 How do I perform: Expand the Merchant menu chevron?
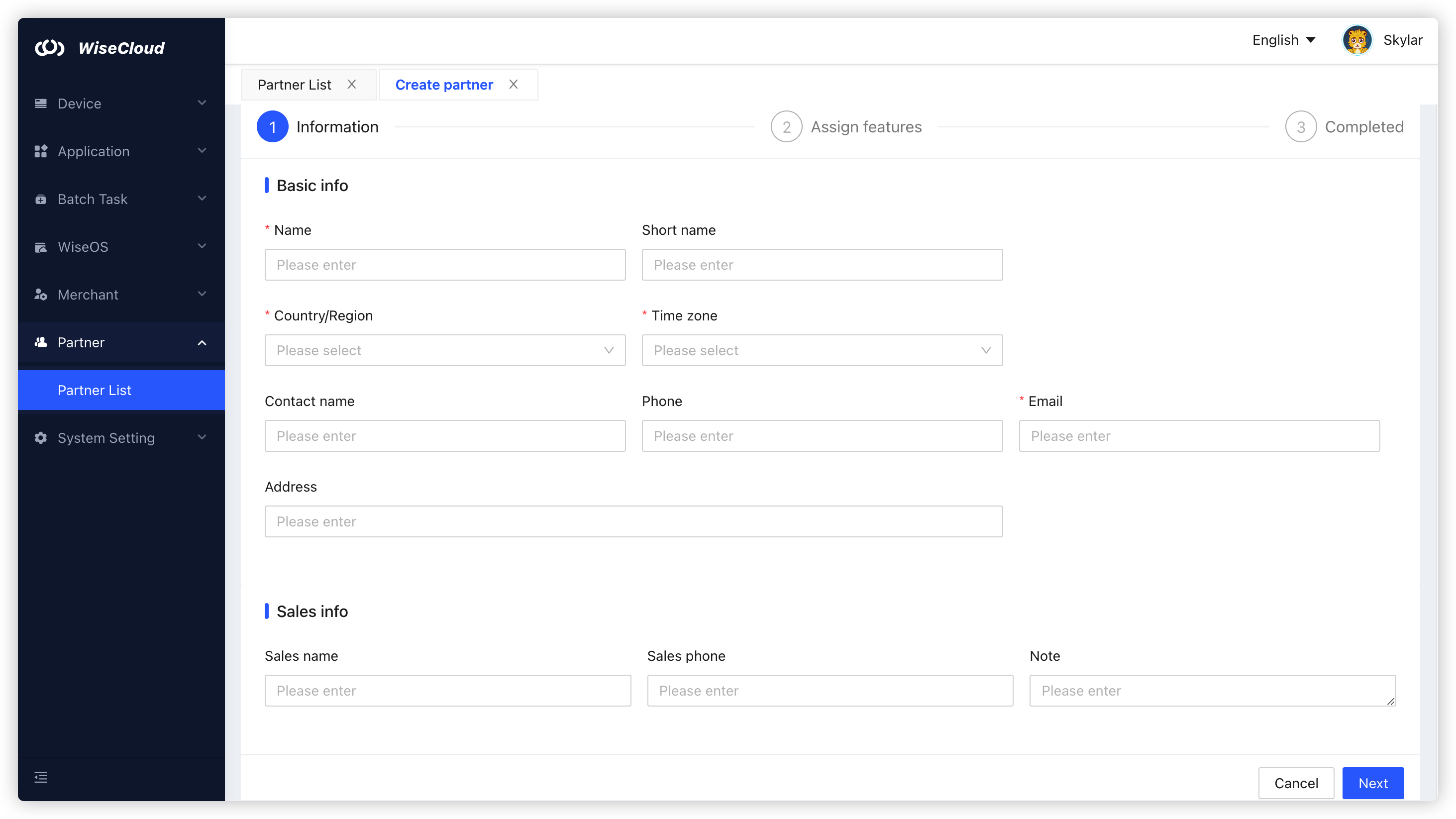(x=202, y=295)
